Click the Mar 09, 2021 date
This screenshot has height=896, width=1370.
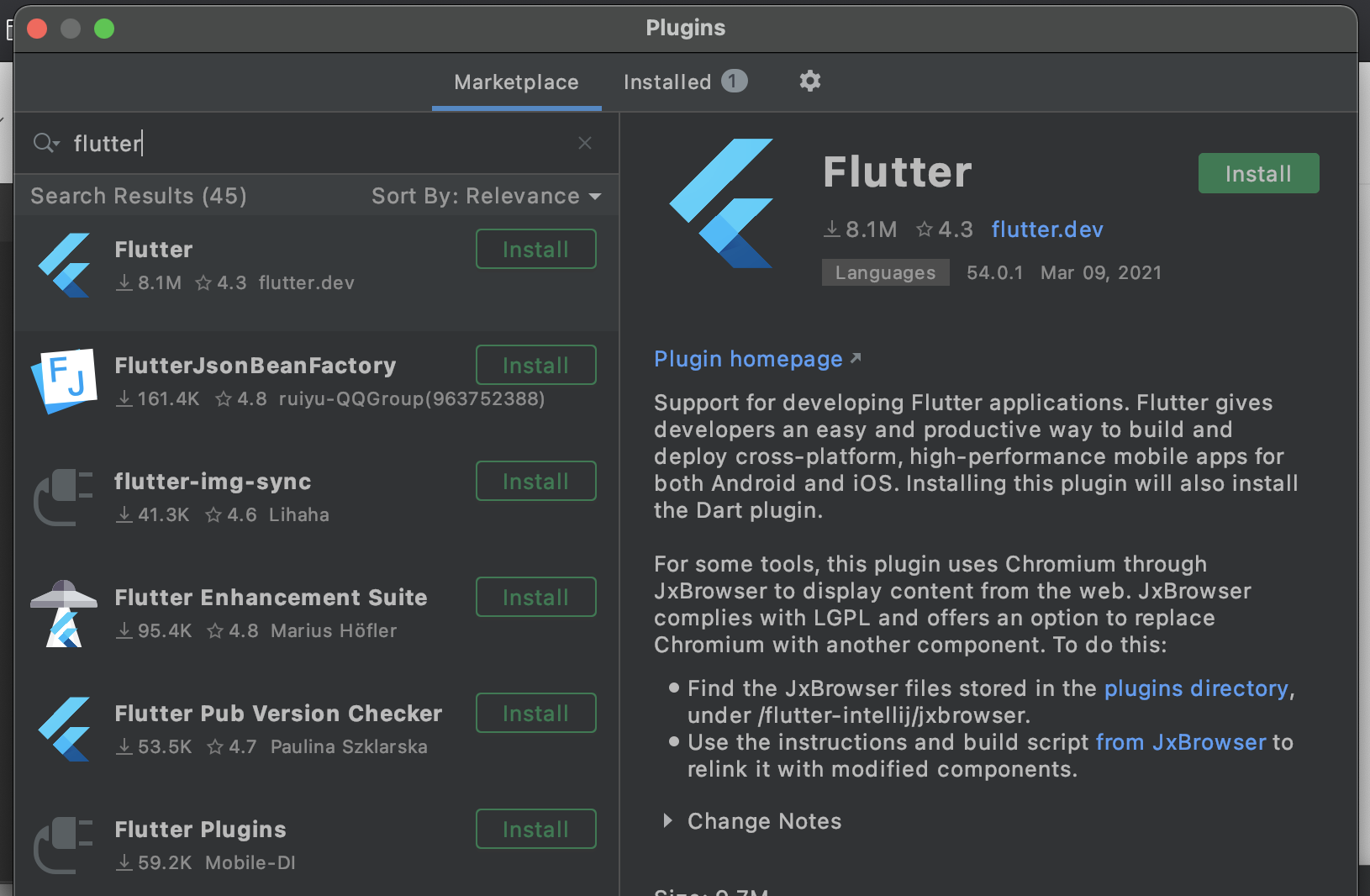(x=1101, y=273)
